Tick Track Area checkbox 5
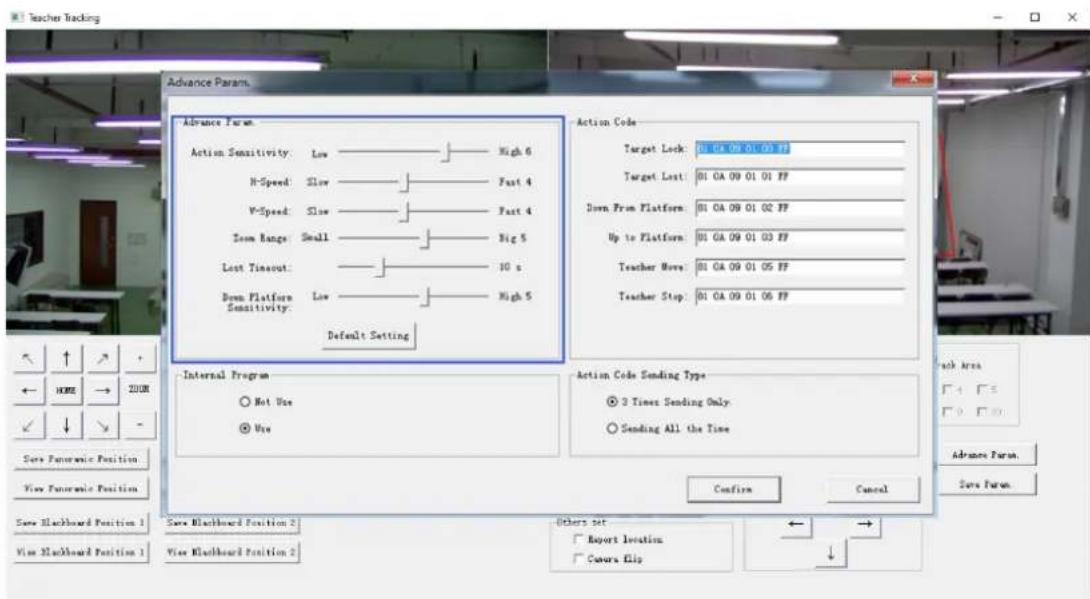Viewport: 1090px width, 599px height. 982,390
